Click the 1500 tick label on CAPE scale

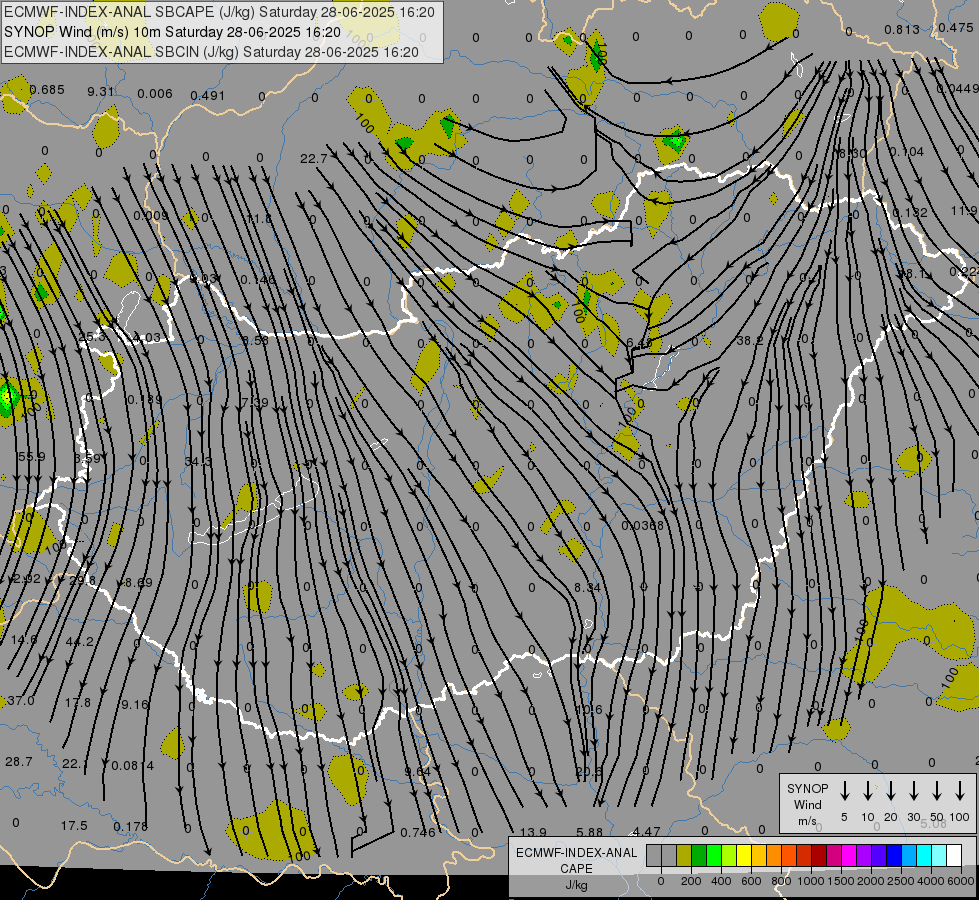[x=840, y=881]
